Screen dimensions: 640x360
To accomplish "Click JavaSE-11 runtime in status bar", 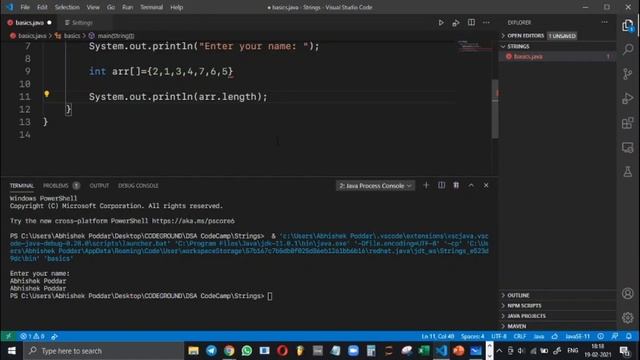I will pos(578,336).
